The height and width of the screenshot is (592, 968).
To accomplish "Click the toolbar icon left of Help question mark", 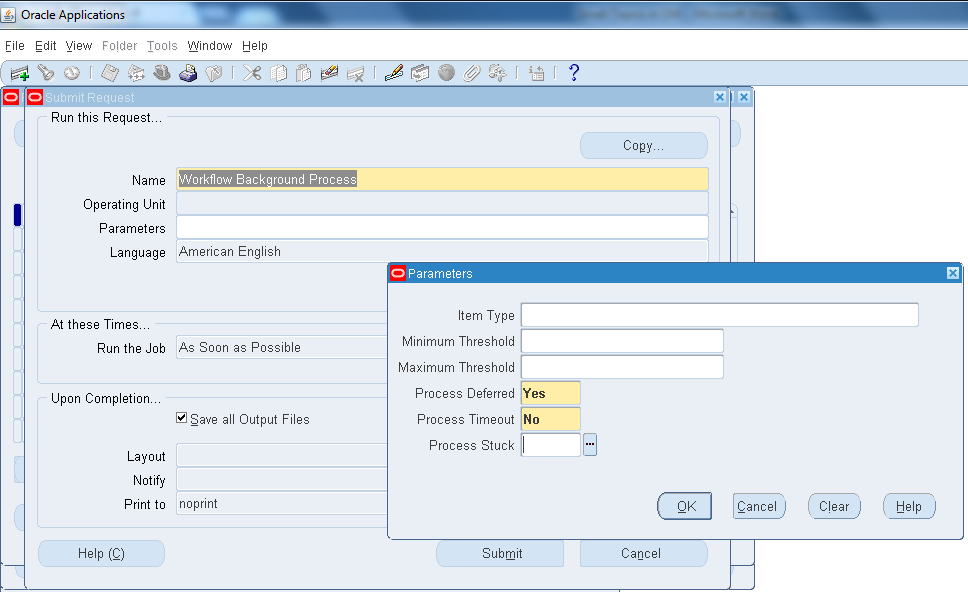I will (x=536, y=73).
